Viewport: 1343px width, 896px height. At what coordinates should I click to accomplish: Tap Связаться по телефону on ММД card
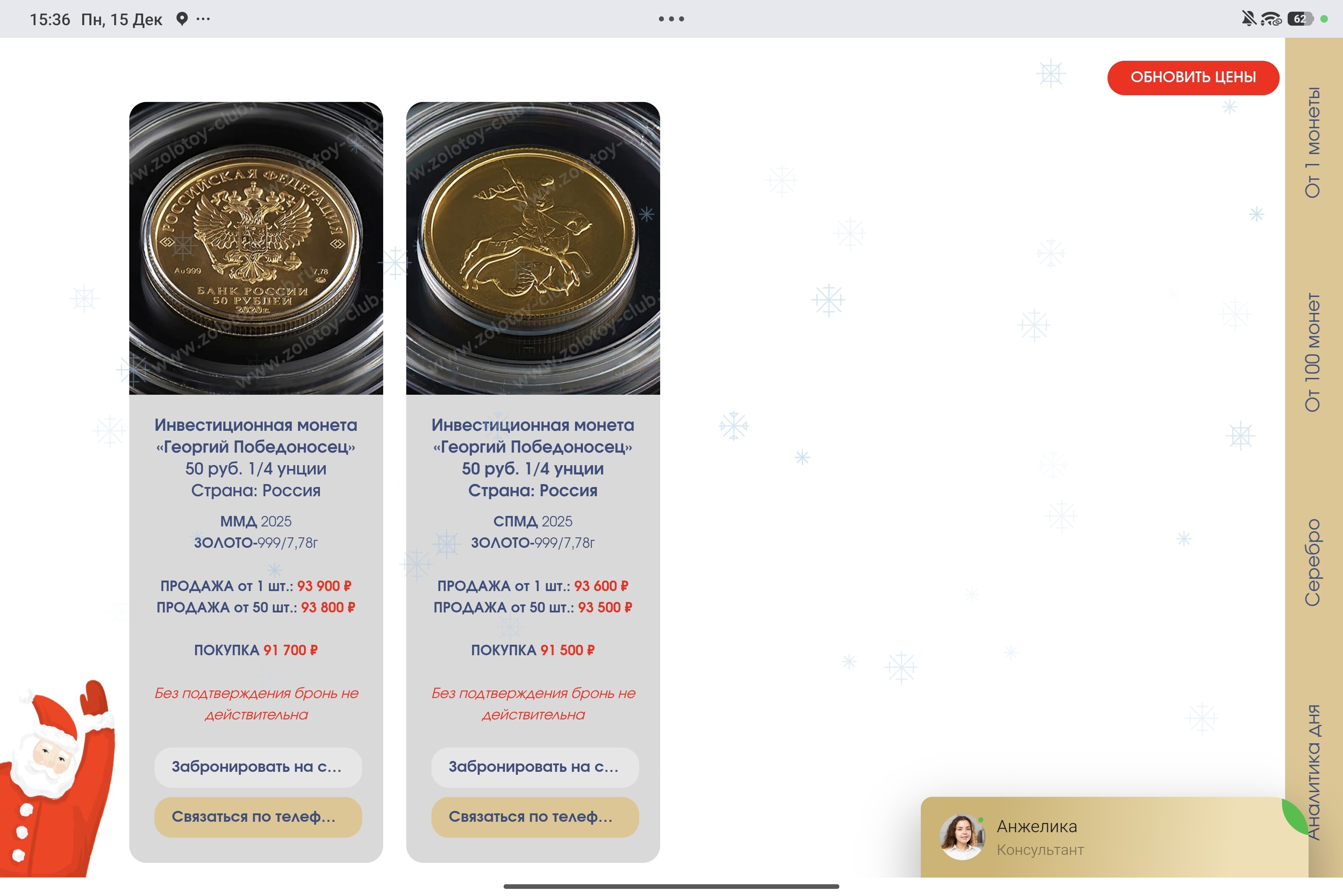(258, 817)
